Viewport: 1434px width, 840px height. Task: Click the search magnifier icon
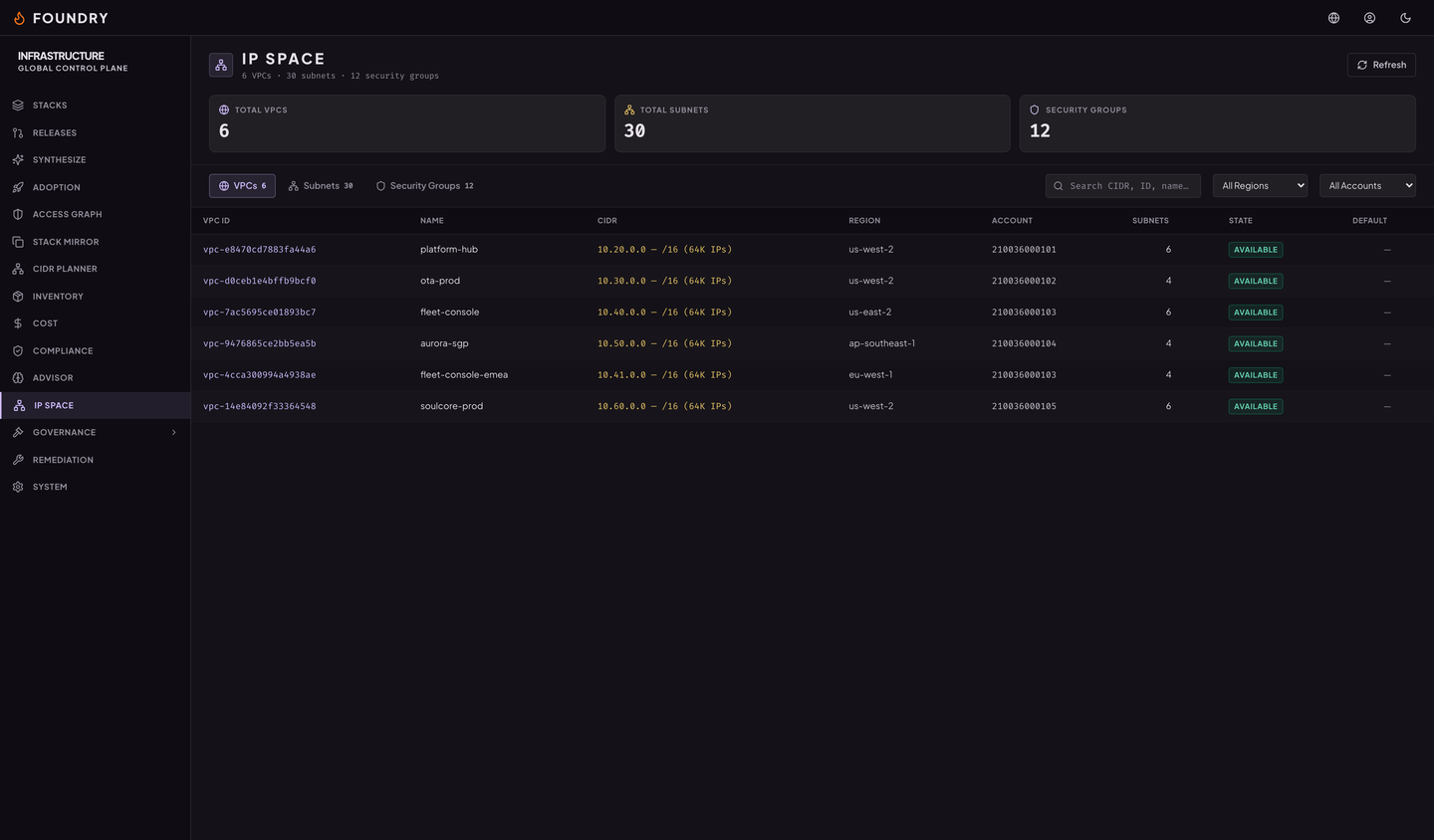click(1059, 186)
